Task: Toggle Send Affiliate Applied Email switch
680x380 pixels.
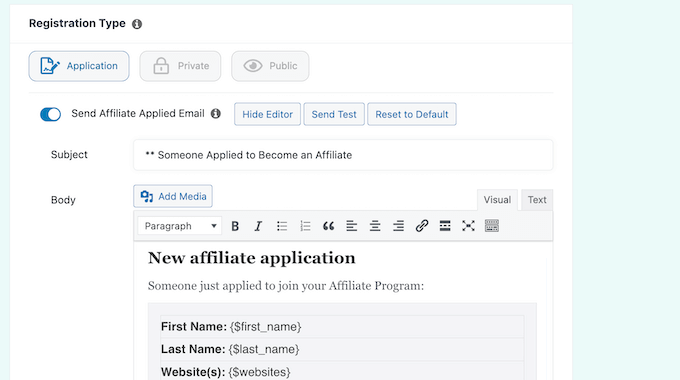Action: pos(50,114)
